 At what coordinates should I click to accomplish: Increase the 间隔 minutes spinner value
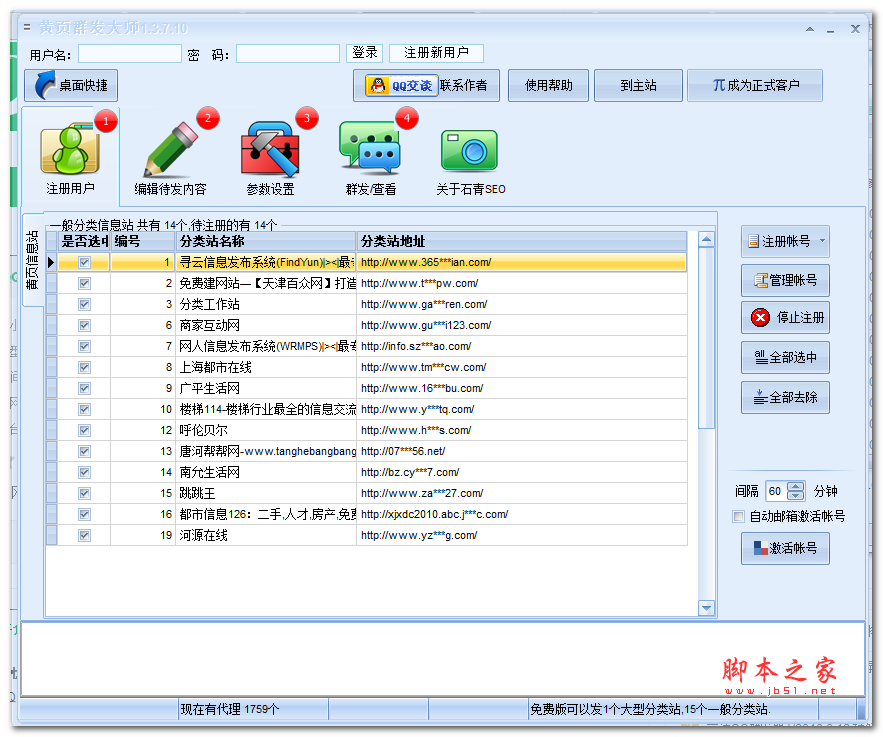point(796,487)
